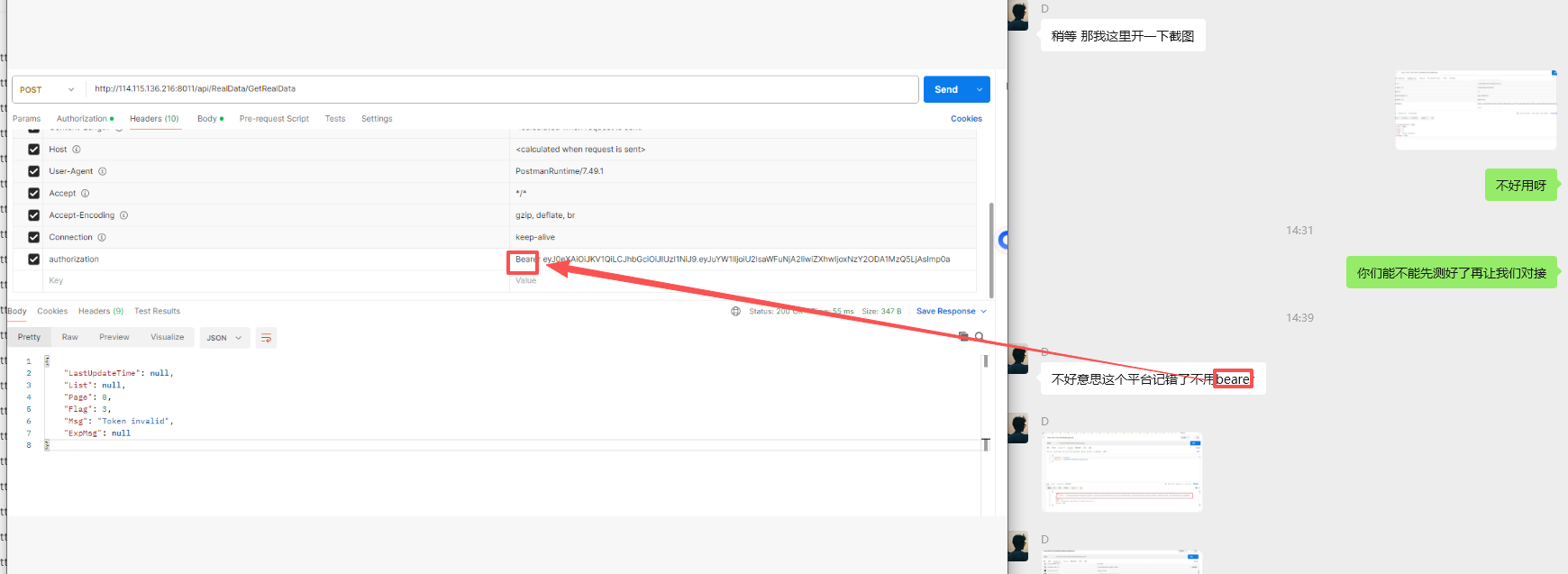Click the blue Send button
This screenshot has height=574, width=1568.
[945, 89]
